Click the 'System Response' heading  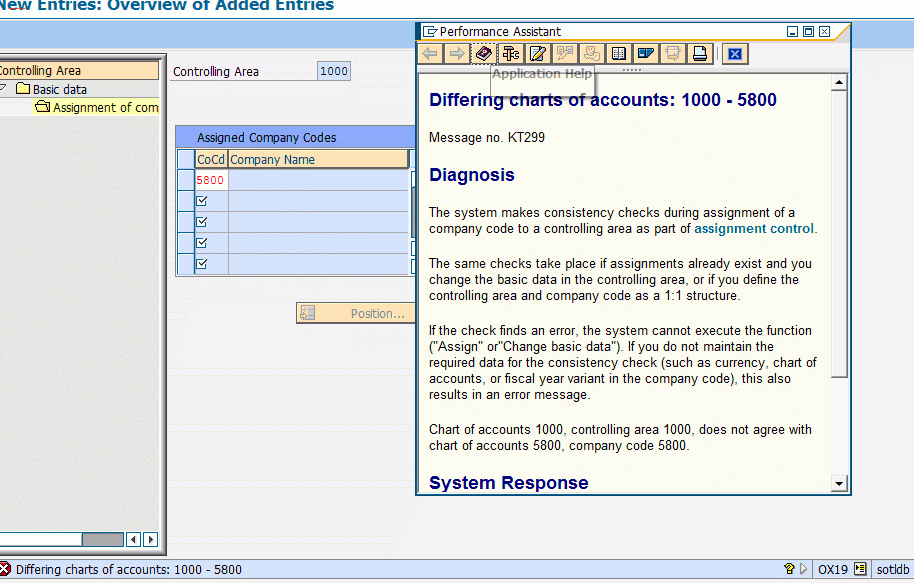click(508, 483)
